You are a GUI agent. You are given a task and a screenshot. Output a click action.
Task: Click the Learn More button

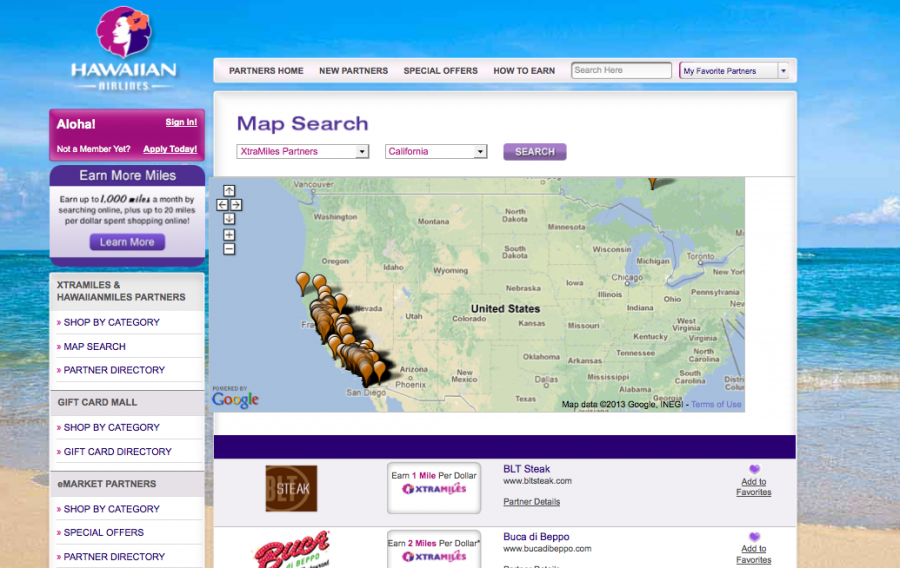(x=127, y=242)
